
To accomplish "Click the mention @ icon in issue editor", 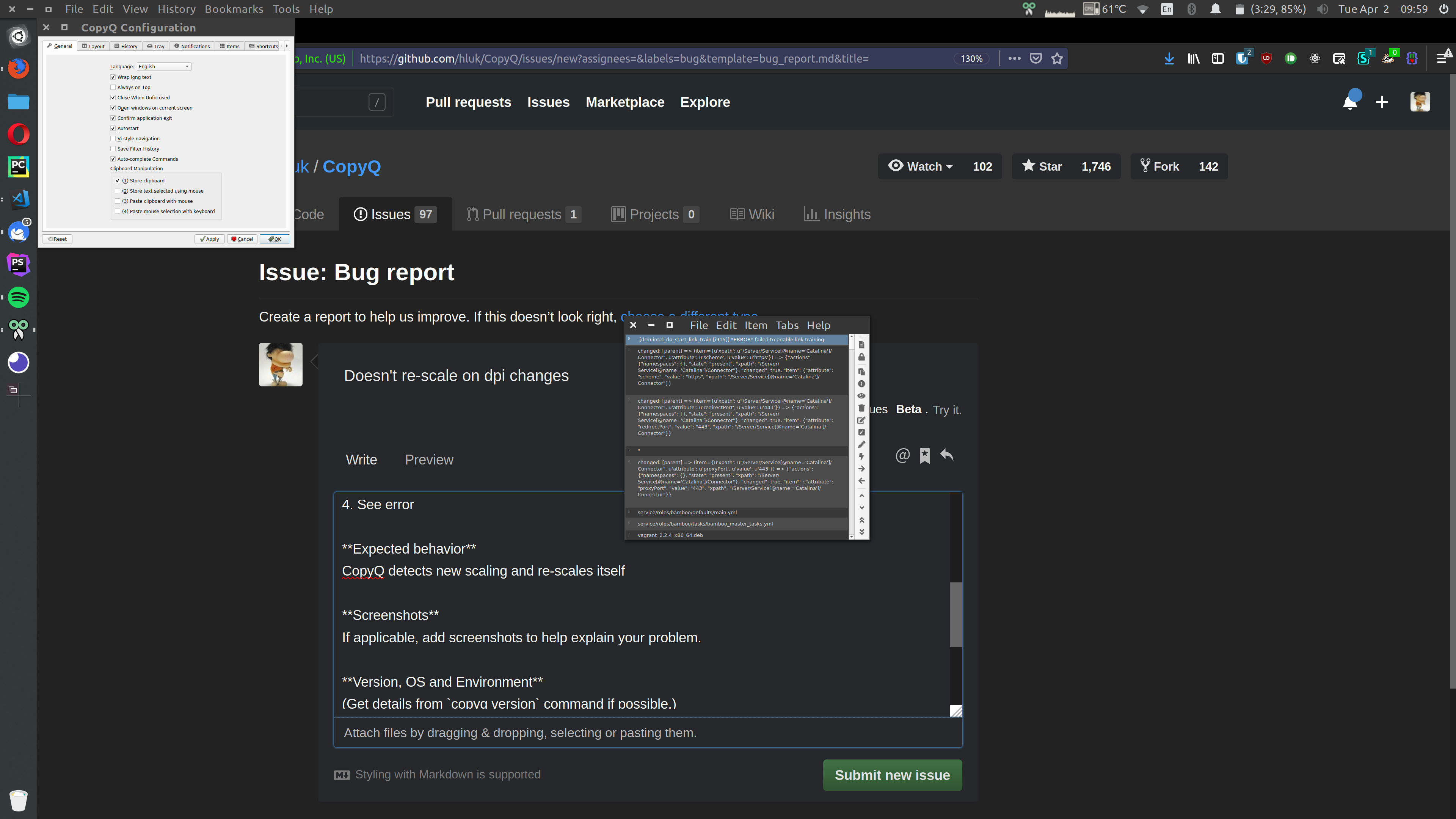I will 903,455.
